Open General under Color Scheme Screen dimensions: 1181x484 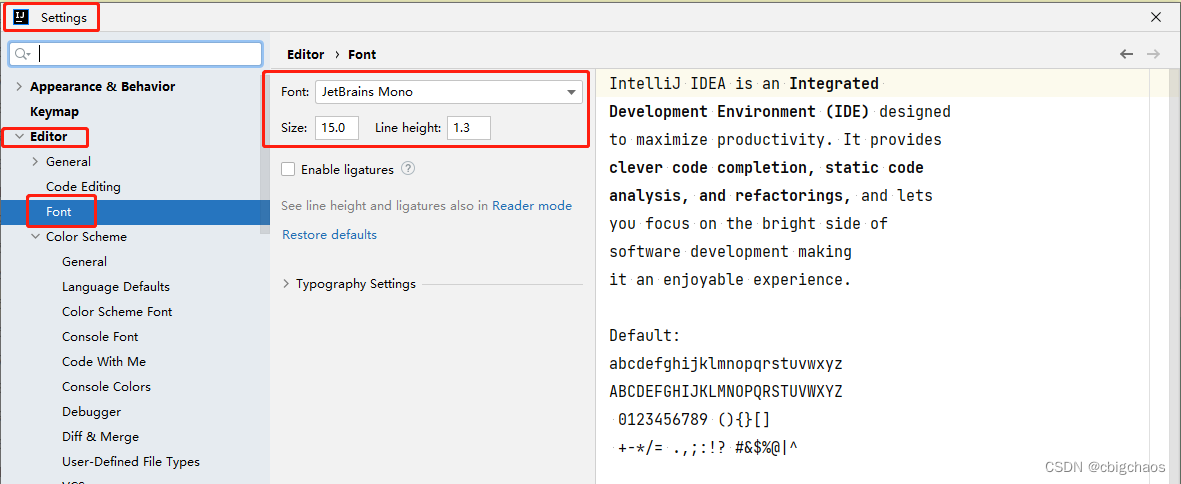(84, 261)
